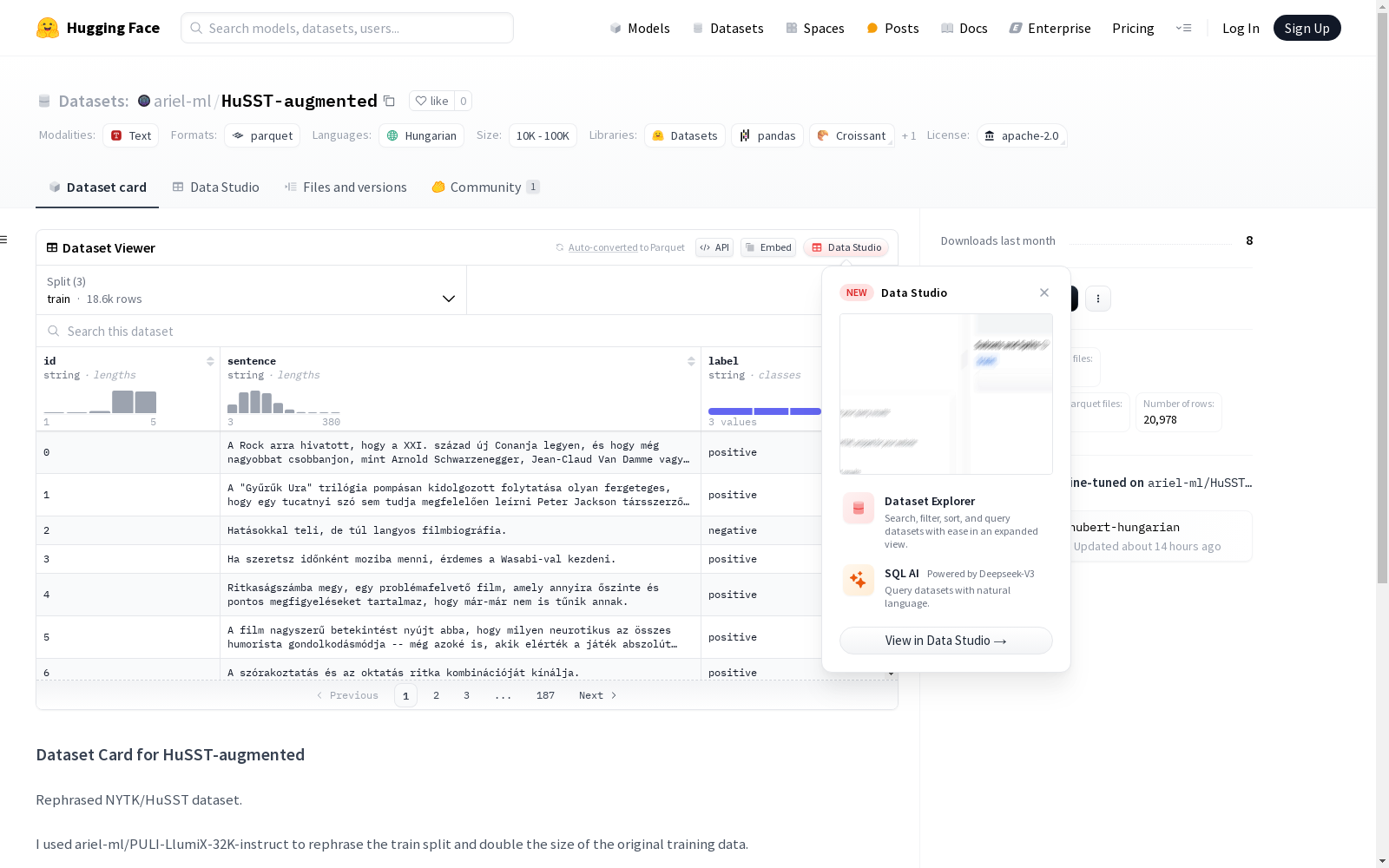Image resolution: width=1389 pixels, height=868 pixels.
Task: Click the Data Studio preview thumbnail
Action: (x=946, y=394)
